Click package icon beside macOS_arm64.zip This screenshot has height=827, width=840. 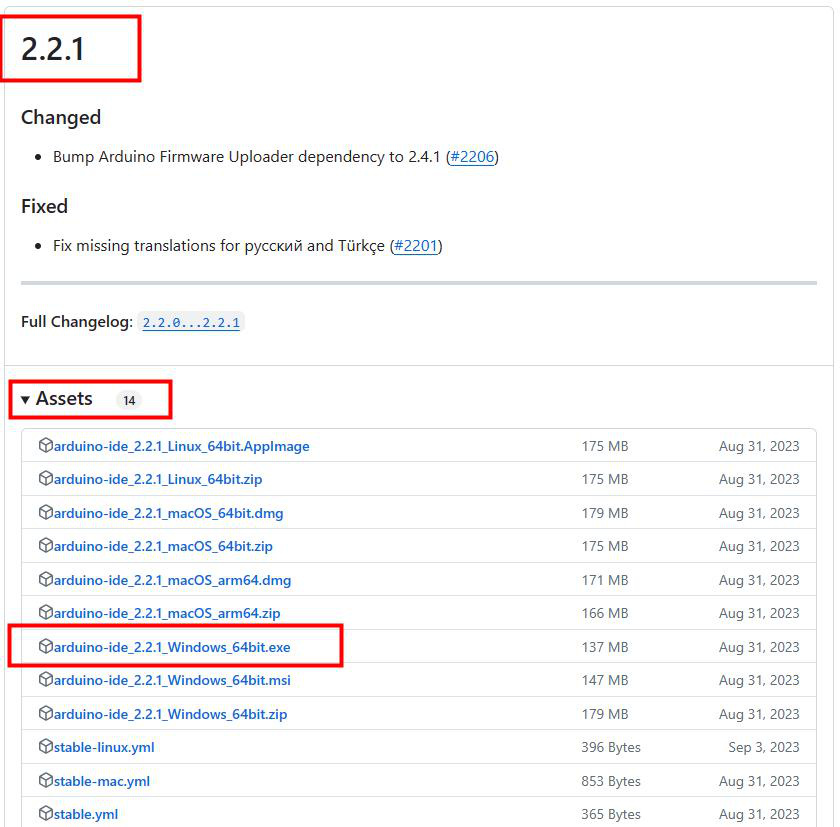(x=46, y=612)
